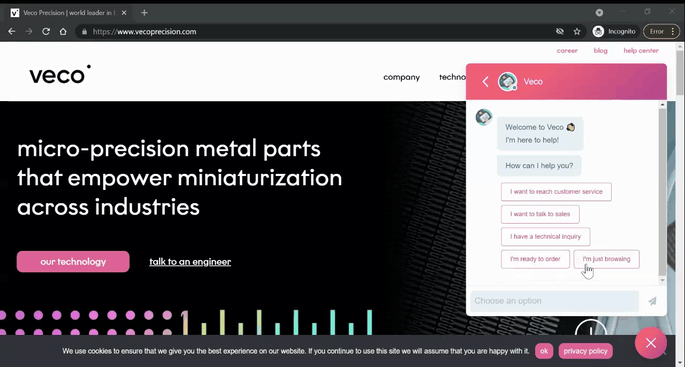
Task: Click the browser home icon
Action: [x=63, y=31]
